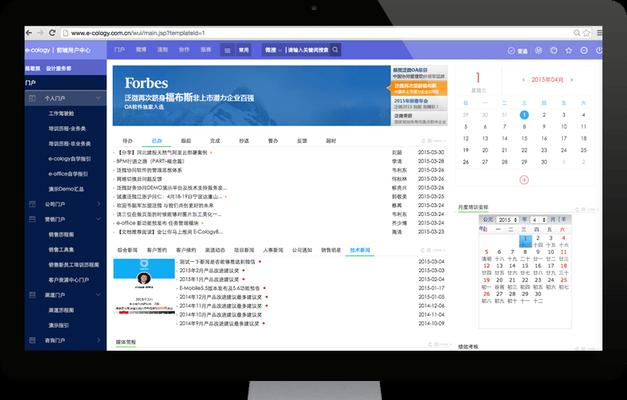Click the search magnifier in the purple bar

(x=335, y=50)
